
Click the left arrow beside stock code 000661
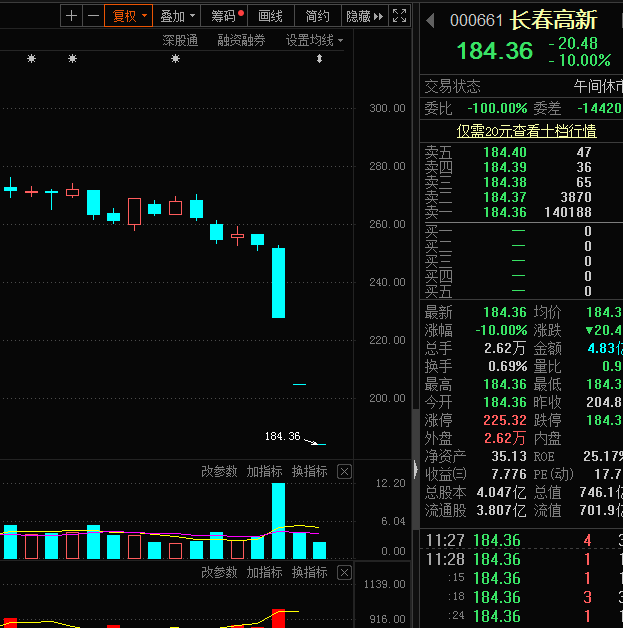click(431, 20)
